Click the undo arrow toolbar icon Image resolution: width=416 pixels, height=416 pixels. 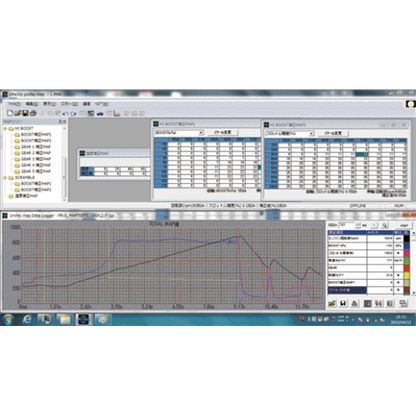(x=65, y=114)
